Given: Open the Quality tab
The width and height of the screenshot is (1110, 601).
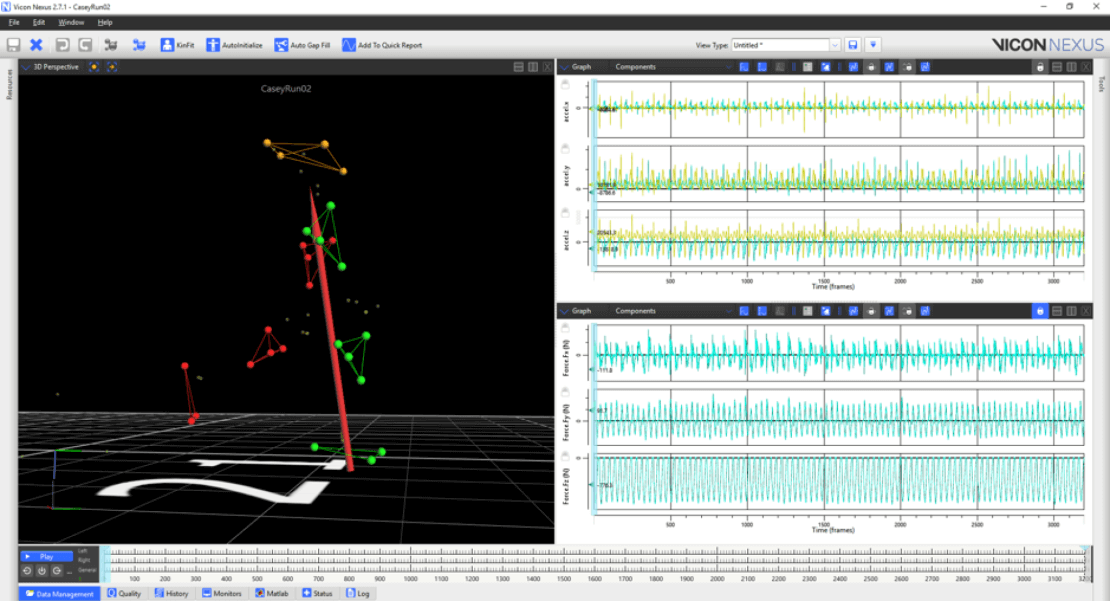Looking at the screenshot, I should coord(125,593).
